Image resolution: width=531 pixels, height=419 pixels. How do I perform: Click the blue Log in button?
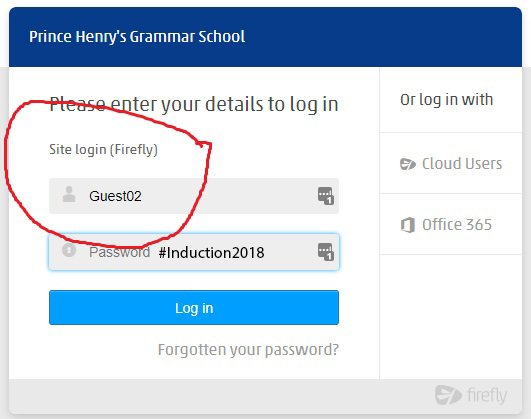click(194, 308)
